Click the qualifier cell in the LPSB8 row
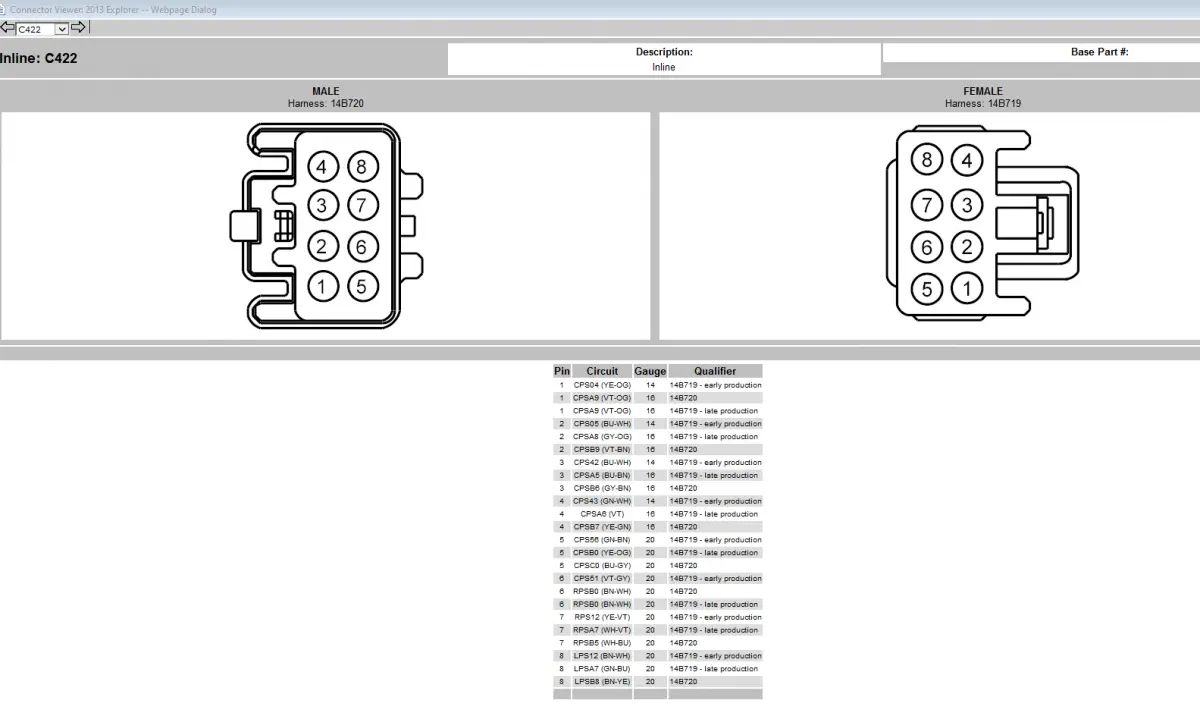 point(715,681)
